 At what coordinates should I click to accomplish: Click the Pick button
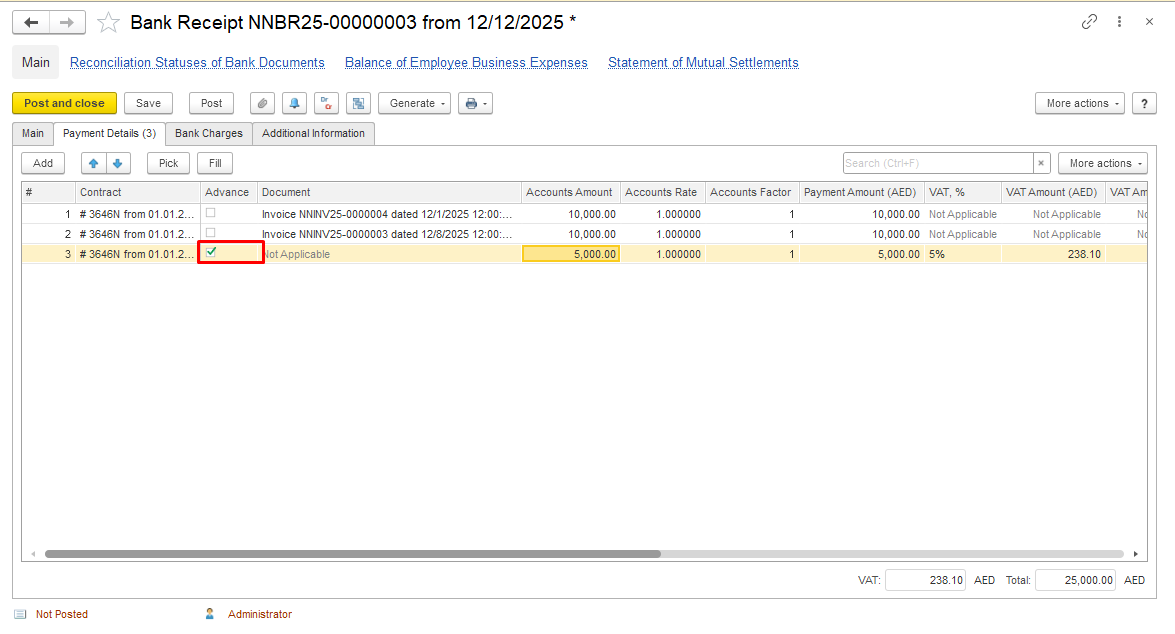(169, 163)
